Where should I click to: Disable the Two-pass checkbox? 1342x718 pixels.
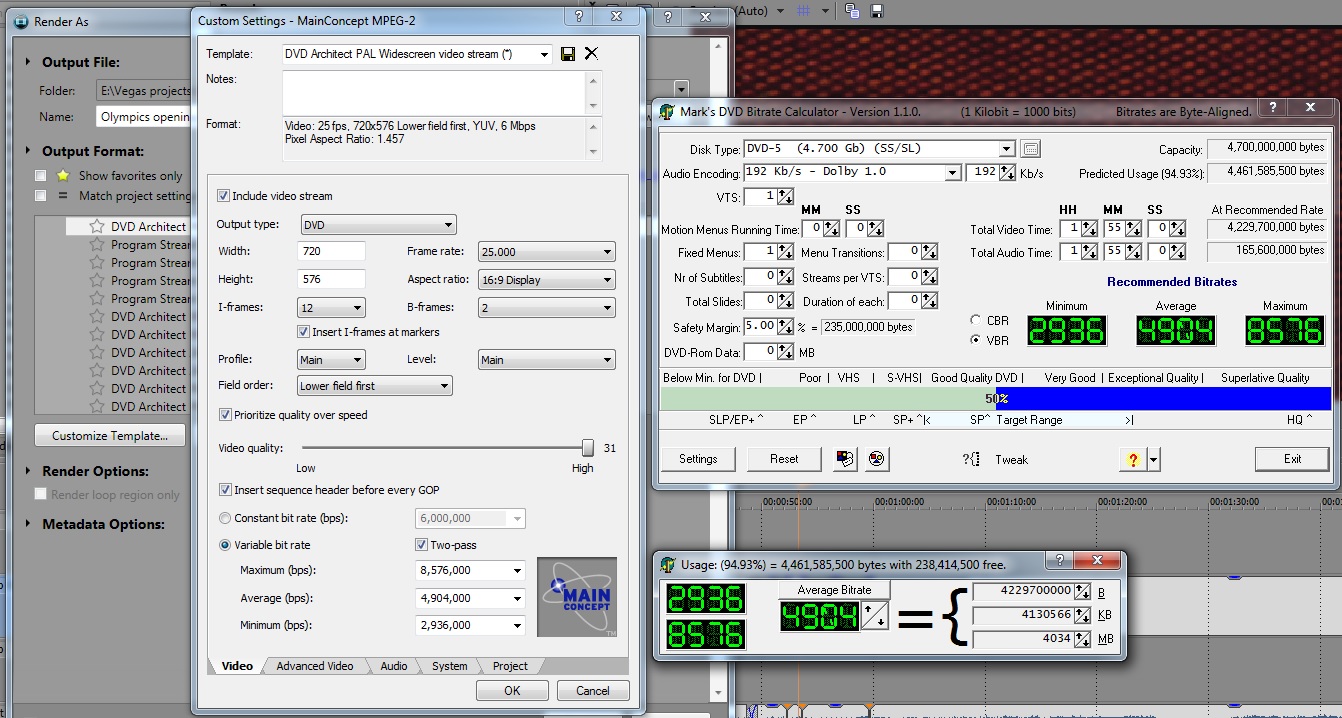[x=421, y=545]
